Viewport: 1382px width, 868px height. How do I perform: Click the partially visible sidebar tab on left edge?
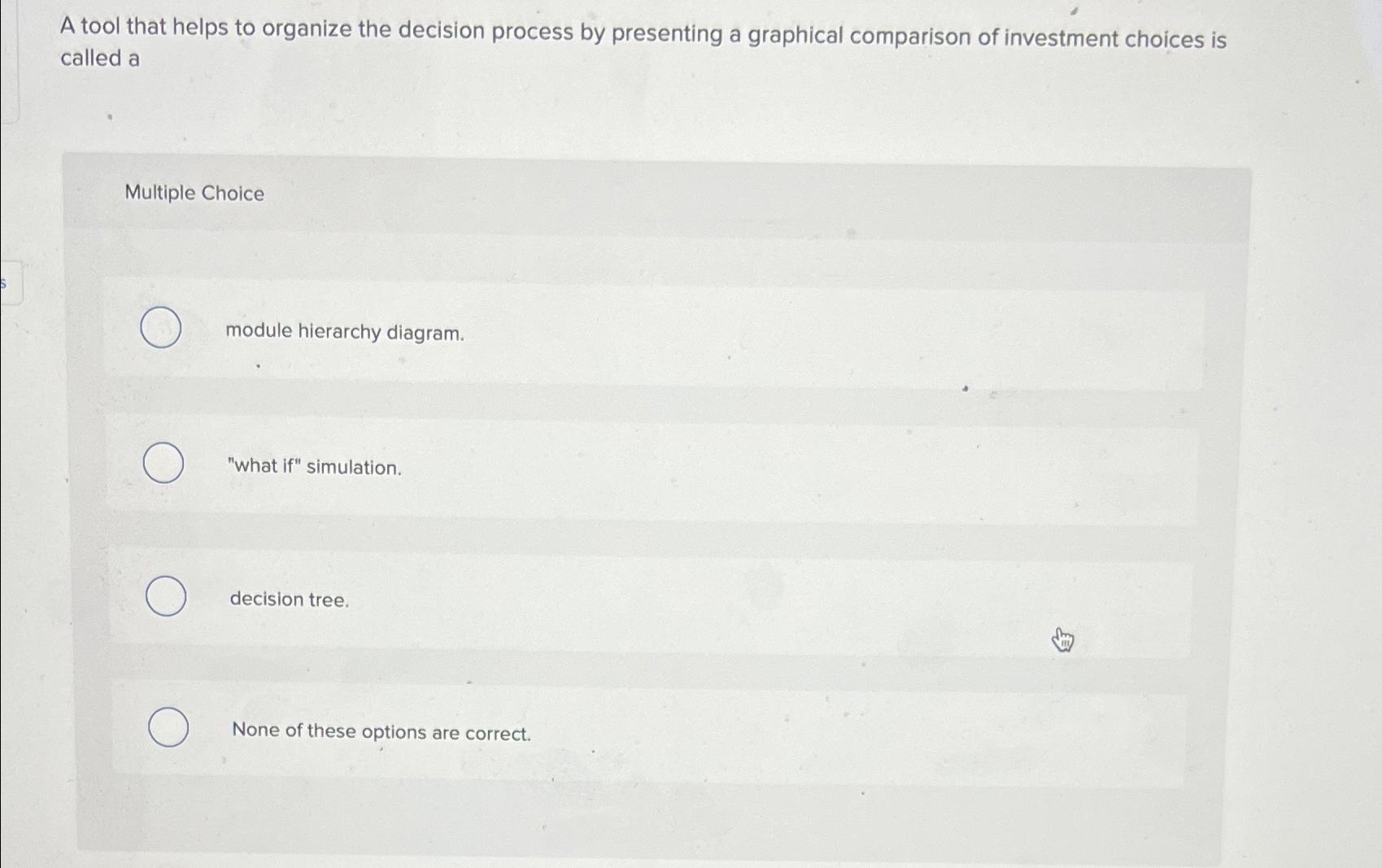7,283
